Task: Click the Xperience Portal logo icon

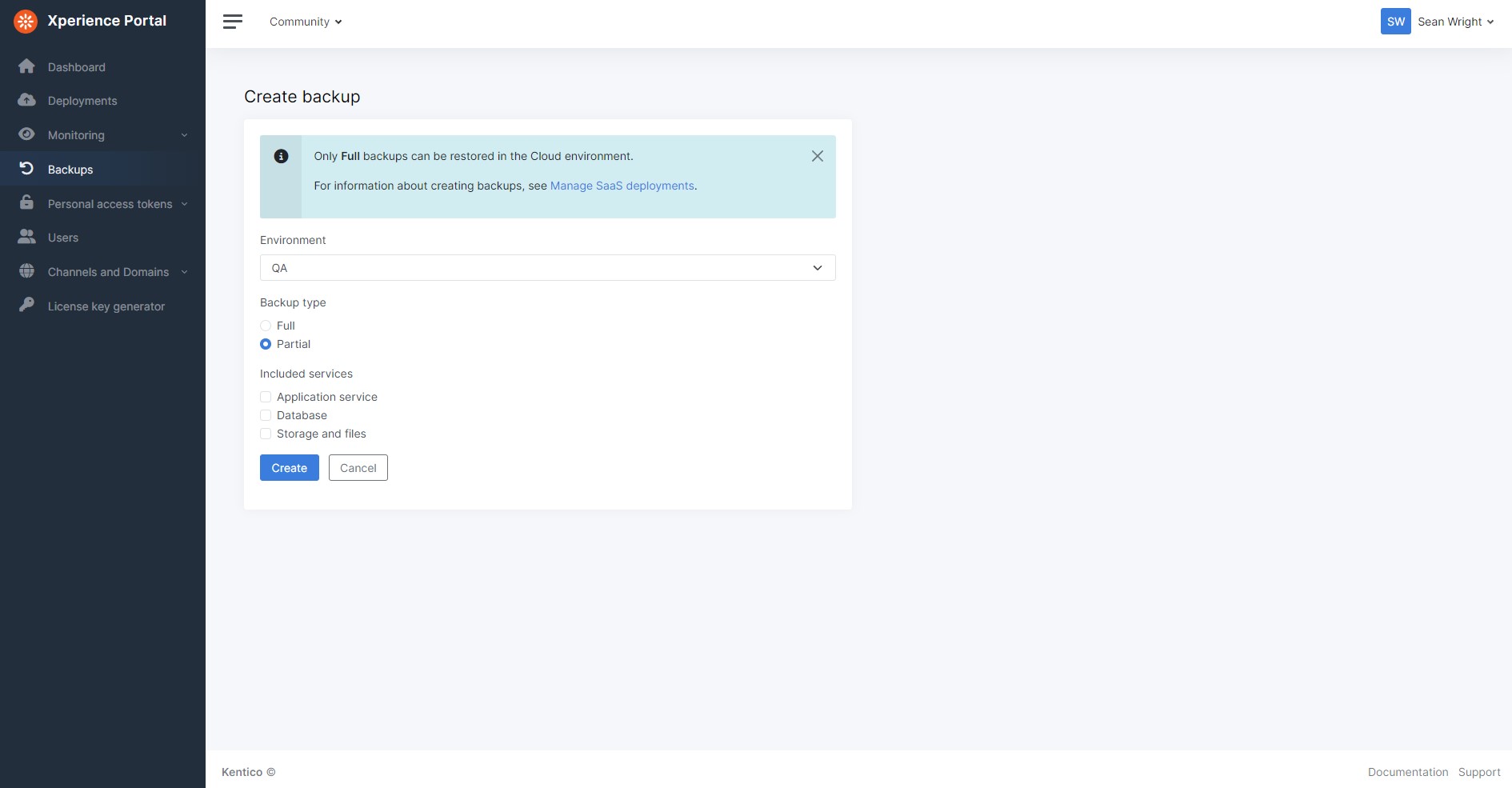Action: (26, 22)
